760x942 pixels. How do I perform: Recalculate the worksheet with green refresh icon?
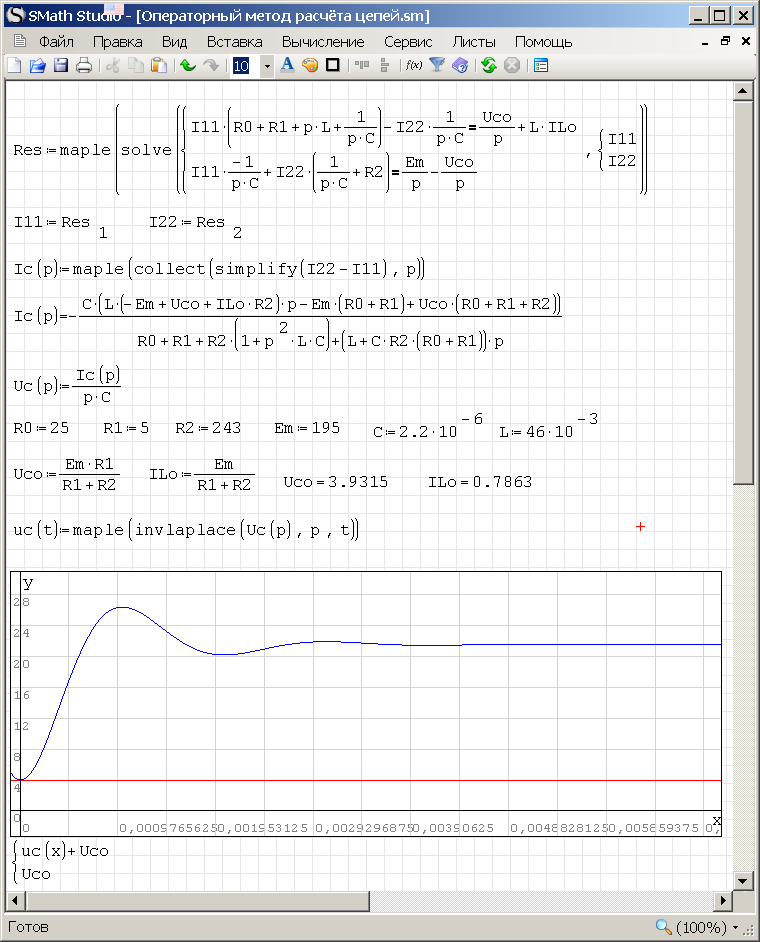click(488, 66)
